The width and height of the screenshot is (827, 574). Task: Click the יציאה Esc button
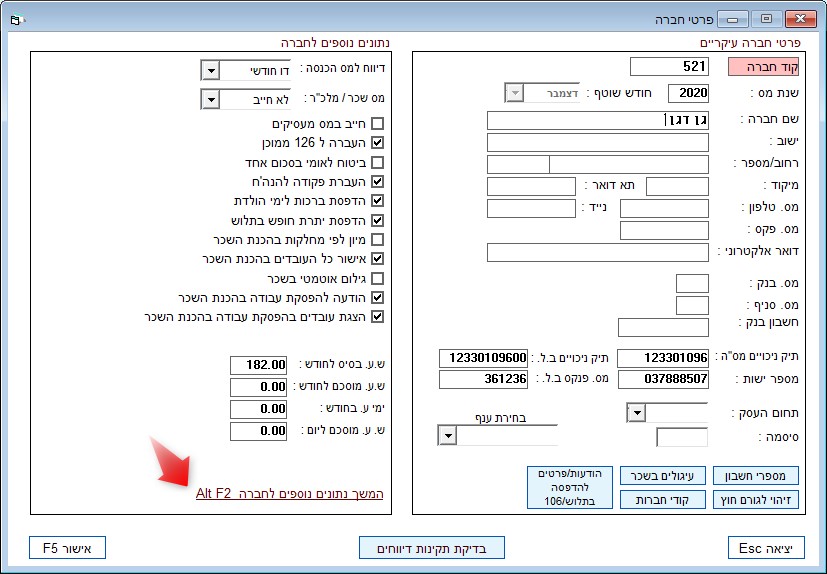[x=766, y=548]
